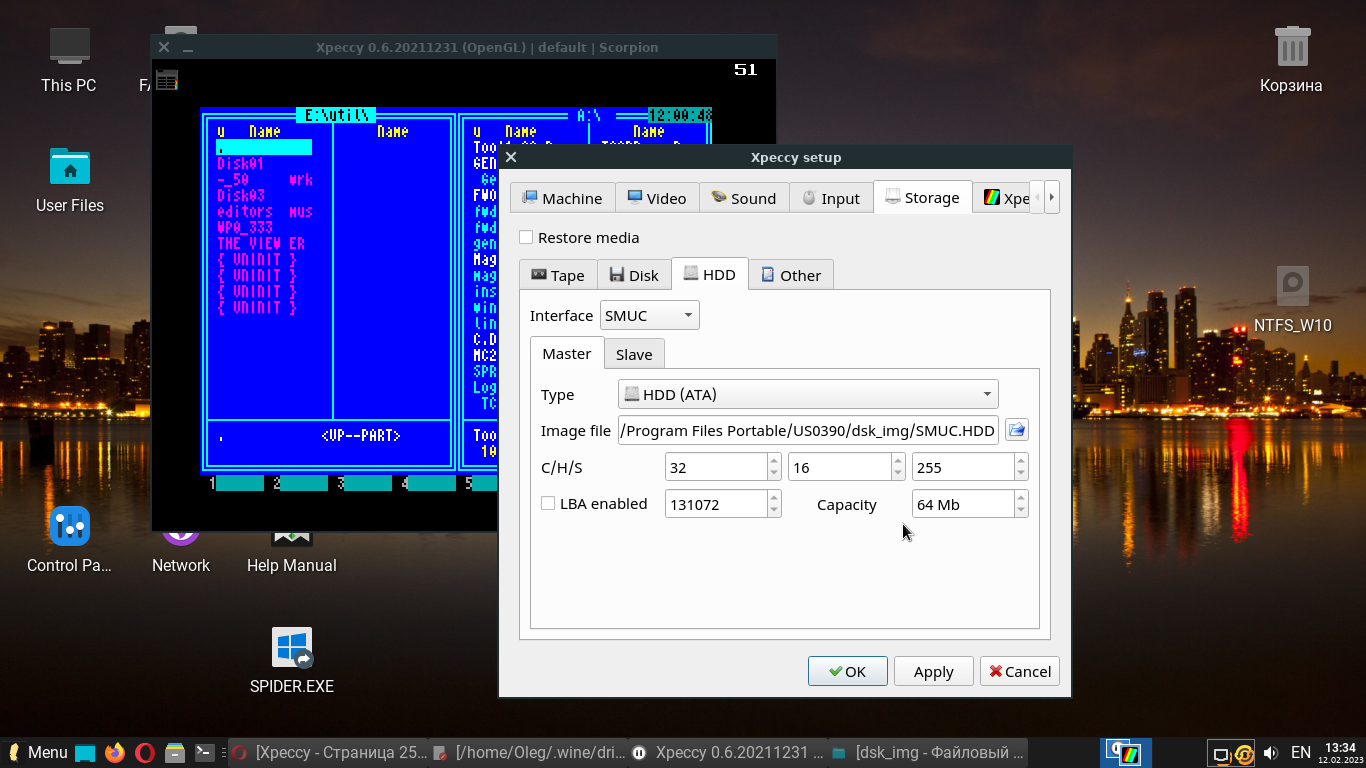Launch SPIDER.EXE shortcut
Viewport: 1366px width, 768px height.
coord(292,661)
